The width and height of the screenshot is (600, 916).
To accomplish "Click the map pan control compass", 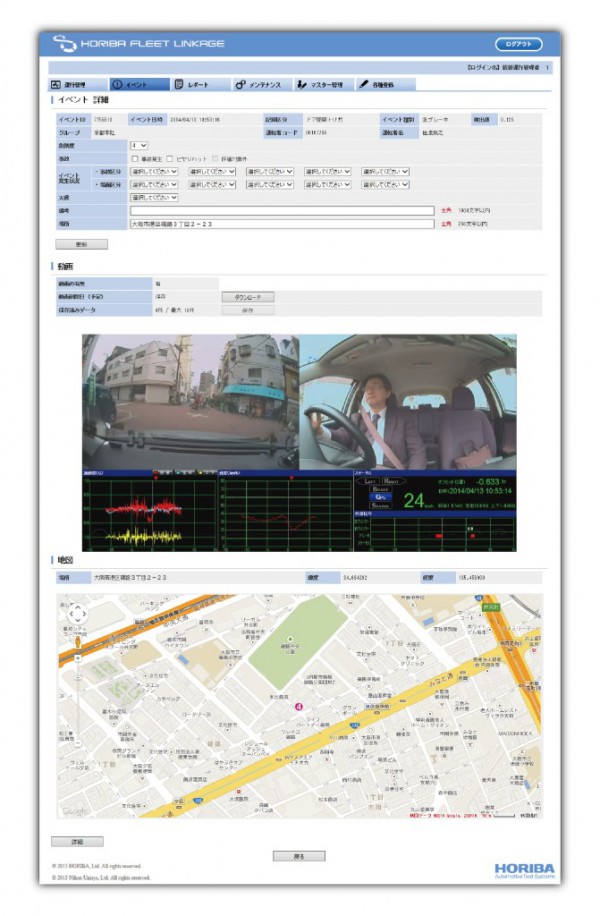I will [x=77, y=614].
